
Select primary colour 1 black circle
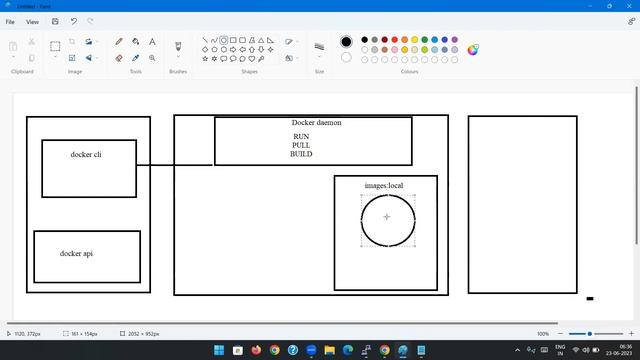[346, 42]
